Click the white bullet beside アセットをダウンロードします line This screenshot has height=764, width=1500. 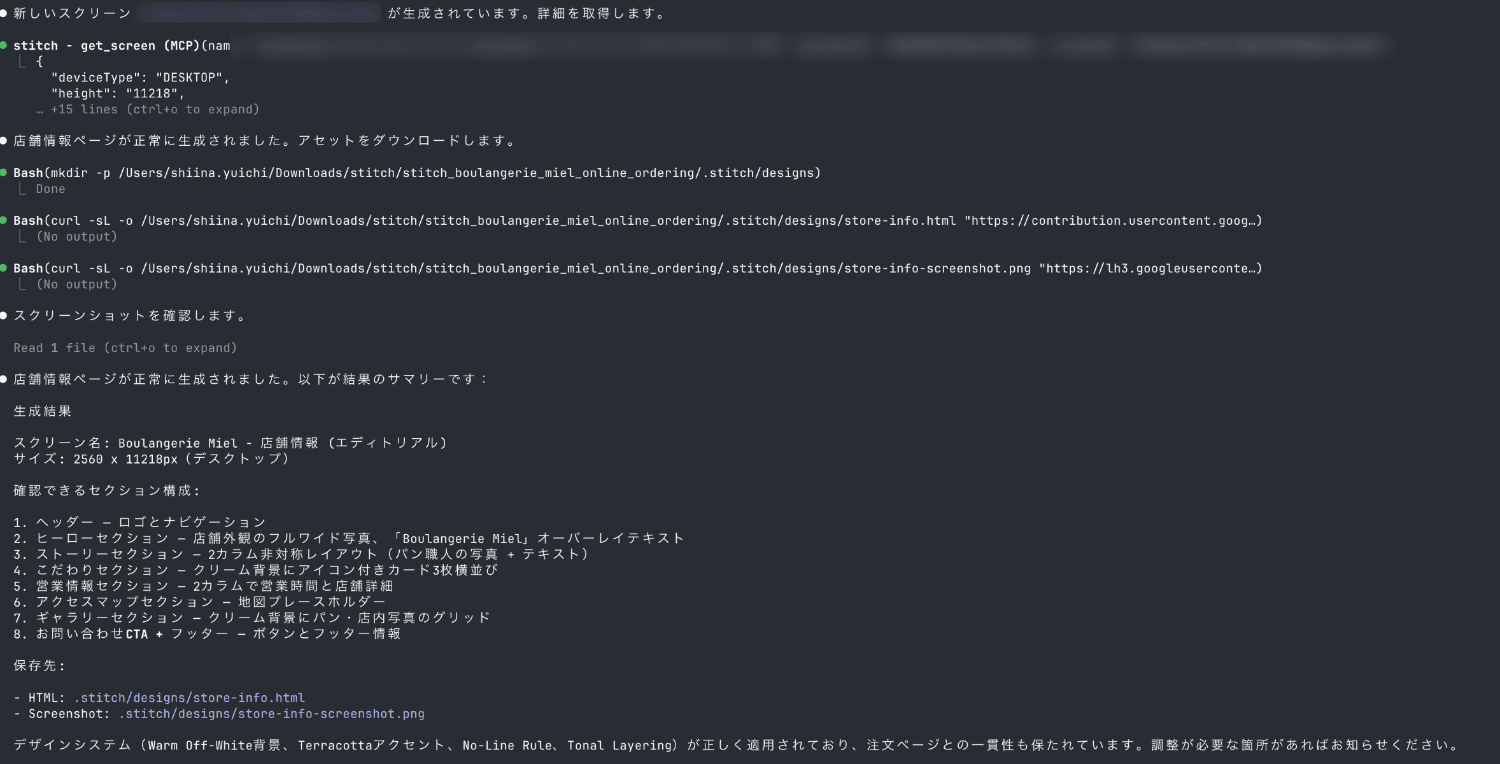pos(4,141)
